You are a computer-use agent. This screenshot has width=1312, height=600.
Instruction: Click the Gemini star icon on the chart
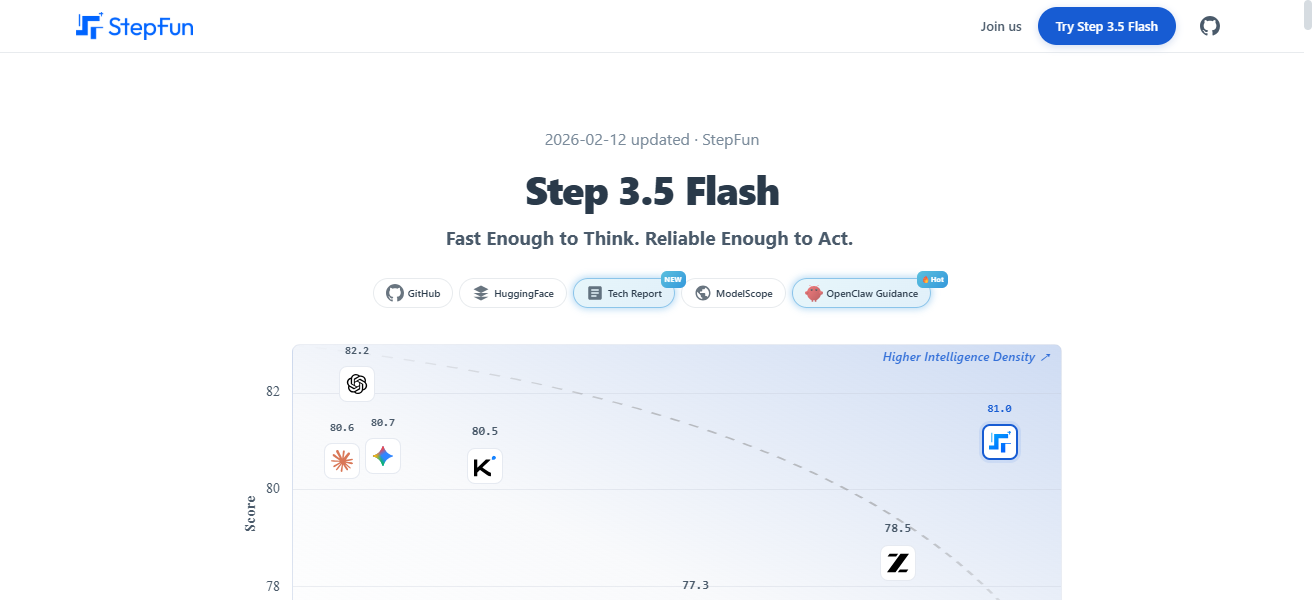383,457
